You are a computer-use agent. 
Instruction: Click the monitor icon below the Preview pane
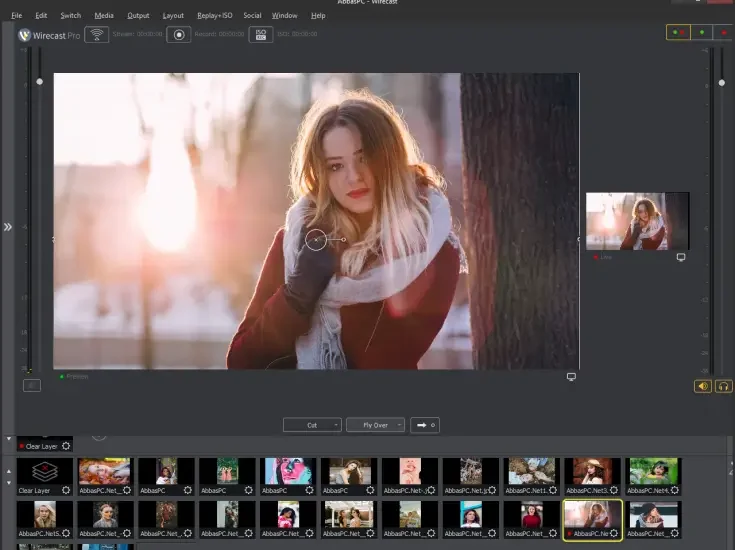point(571,377)
